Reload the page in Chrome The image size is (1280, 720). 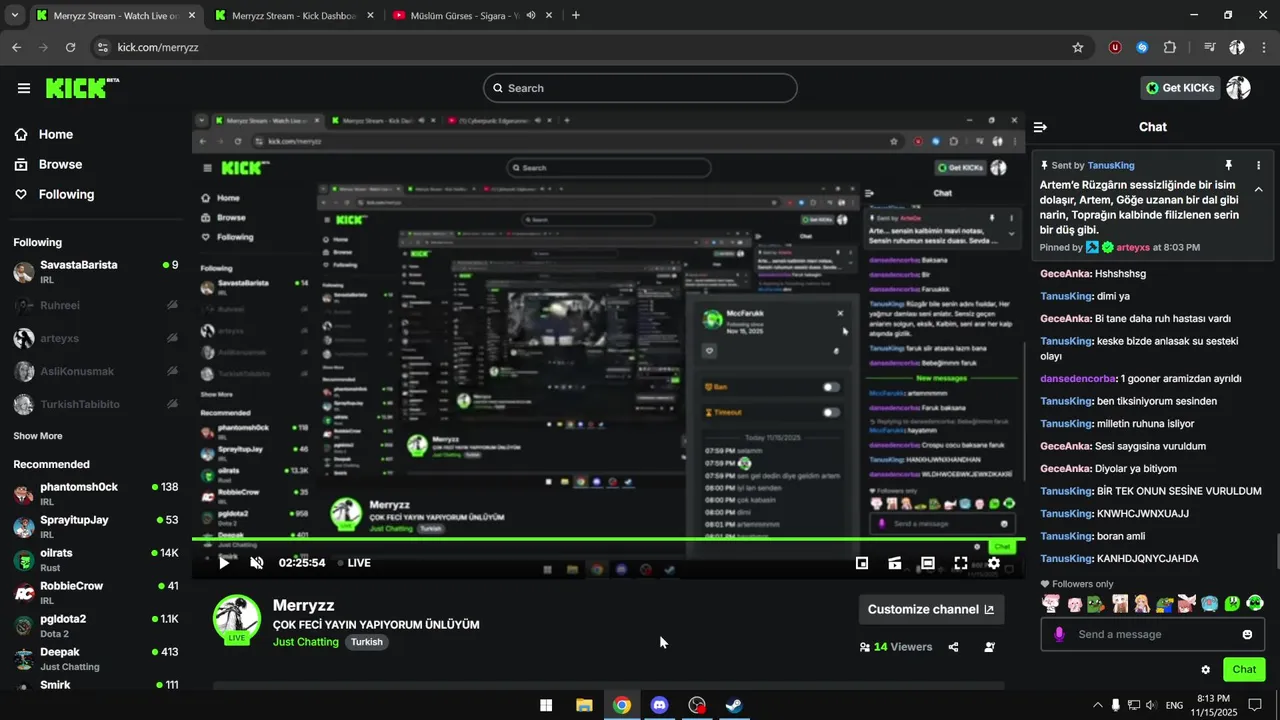pos(70,47)
